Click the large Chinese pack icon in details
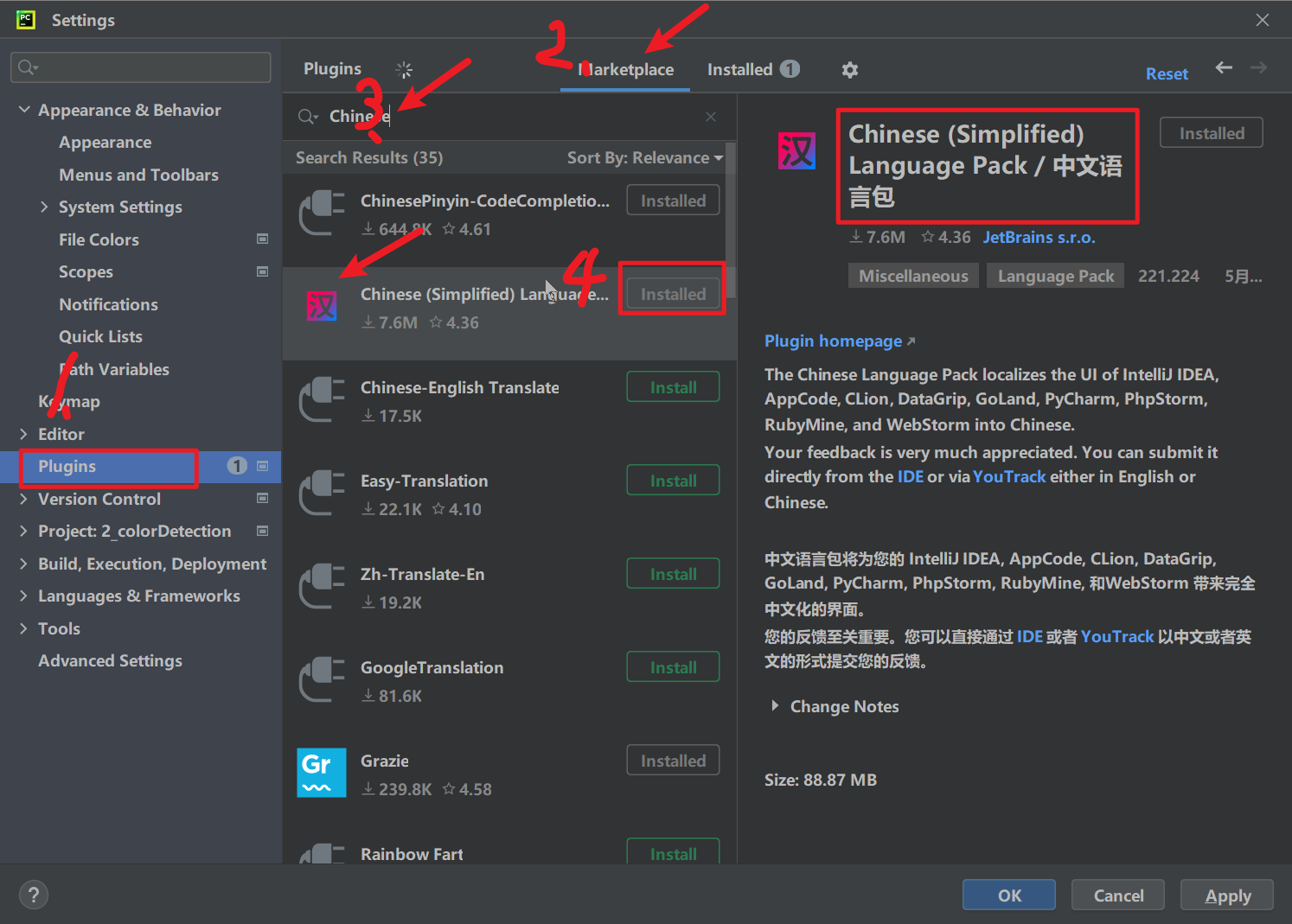The height and width of the screenshot is (924, 1292). tap(796, 151)
